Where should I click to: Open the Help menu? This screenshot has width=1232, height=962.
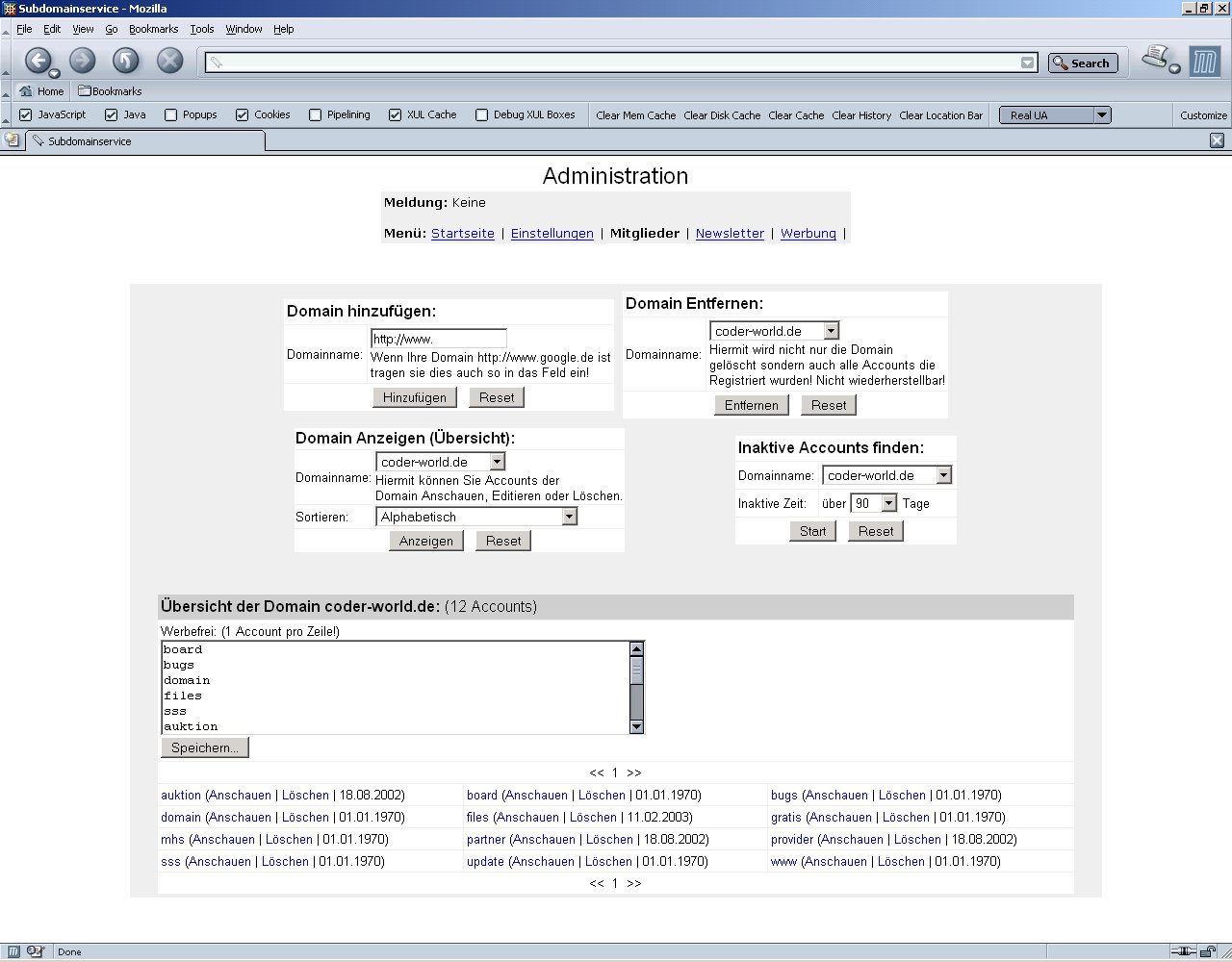(x=283, y=29)
